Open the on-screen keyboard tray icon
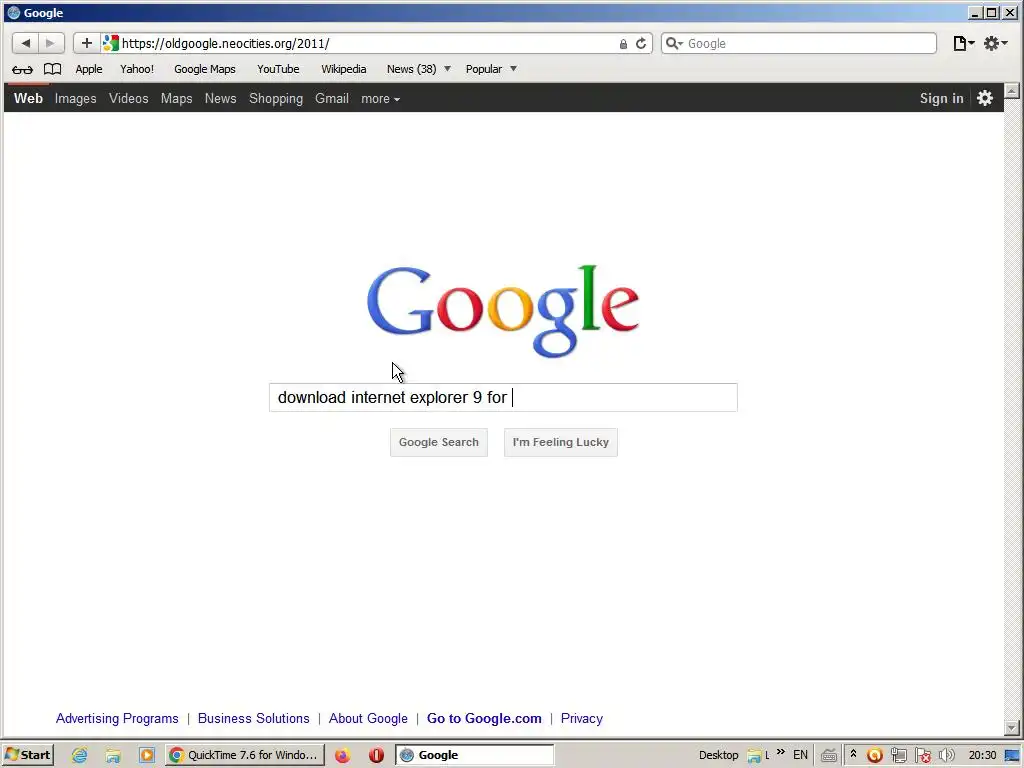This screenshot has height=768, width=1024. [x=829, y=756]
